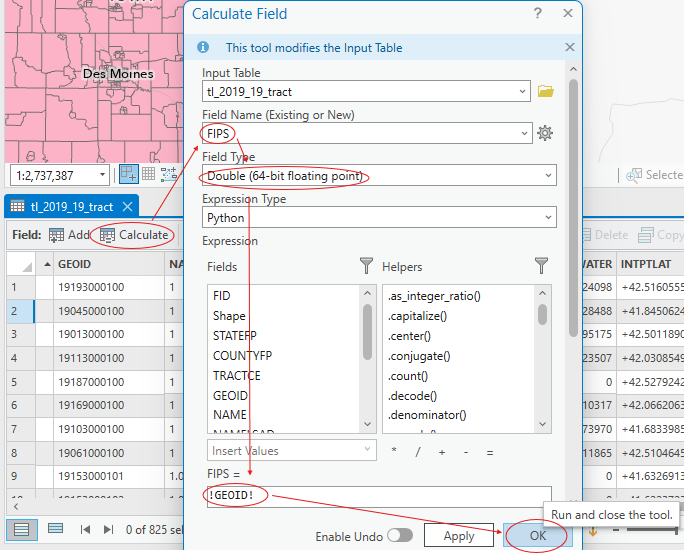Insert the plus operator

[x=442, y=452]
